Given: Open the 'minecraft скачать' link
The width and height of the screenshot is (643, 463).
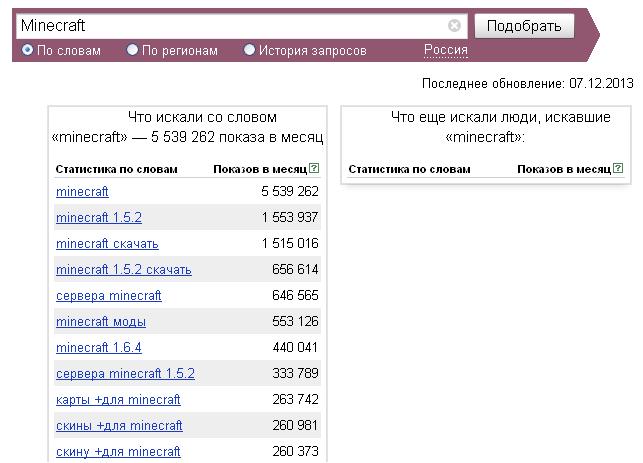Looking at the screenshot, I should coord(107,244).
